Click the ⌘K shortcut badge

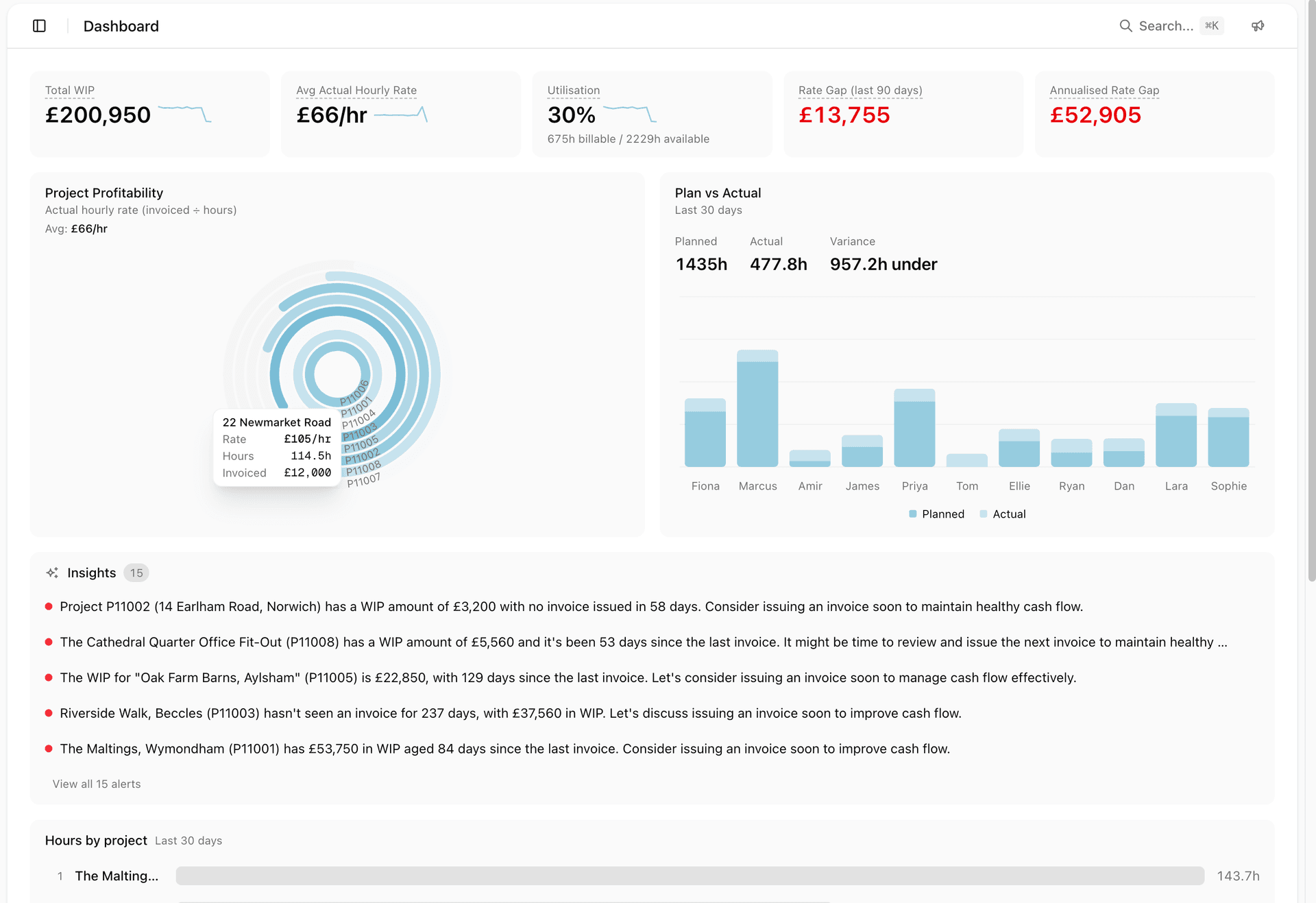pyautogui.click(x=1212, y=25)
